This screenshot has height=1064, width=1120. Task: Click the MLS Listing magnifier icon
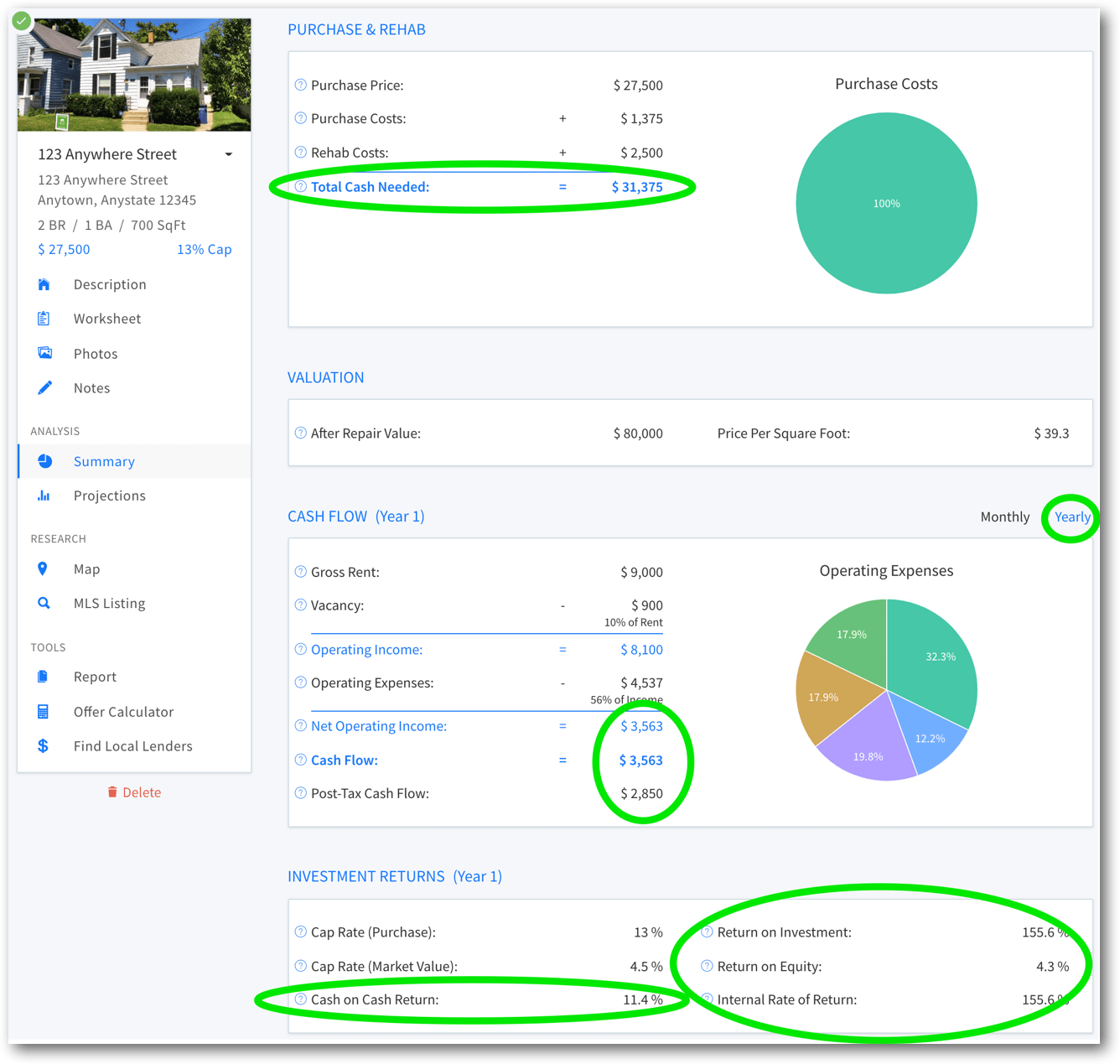click(x=44, y=603)
